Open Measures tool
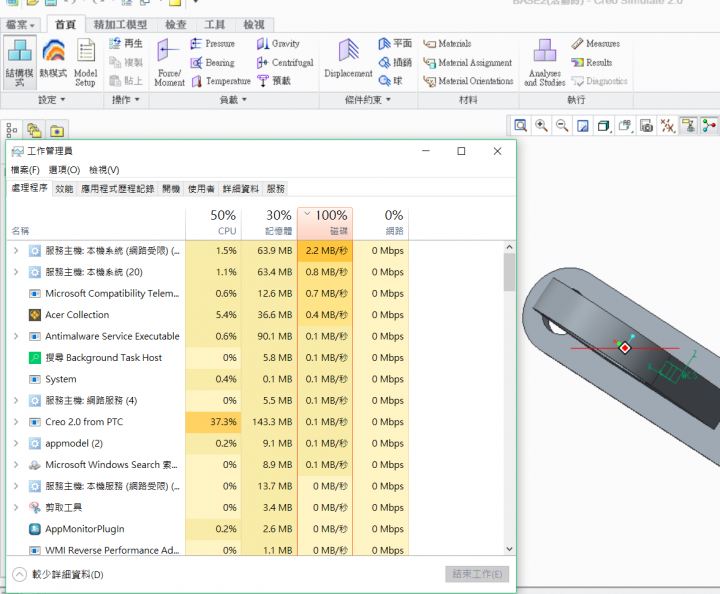Screen dimensions: 720x594 pyautogui.click(x=596, y=44)
